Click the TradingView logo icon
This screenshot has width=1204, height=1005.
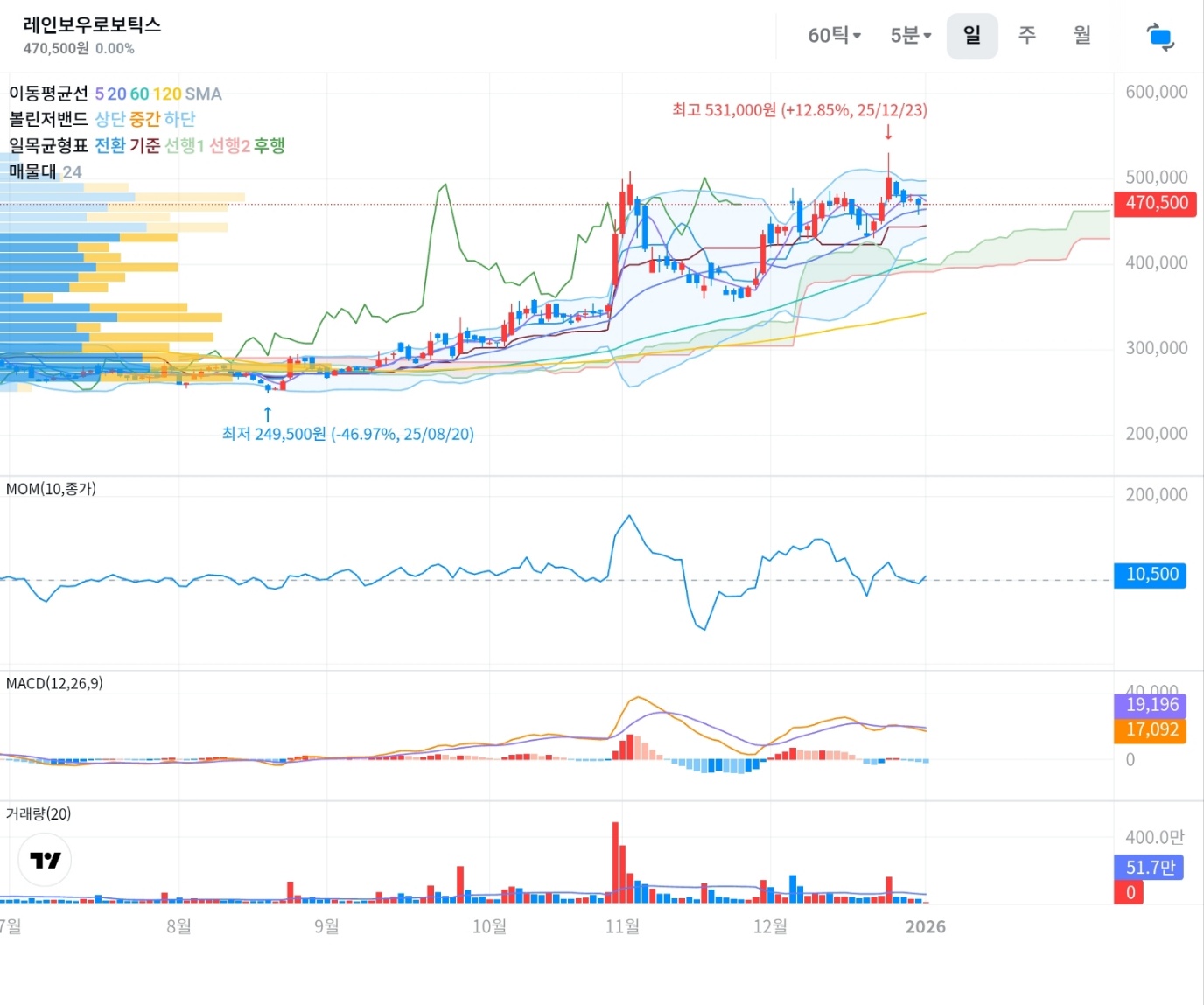coord(45,860)
